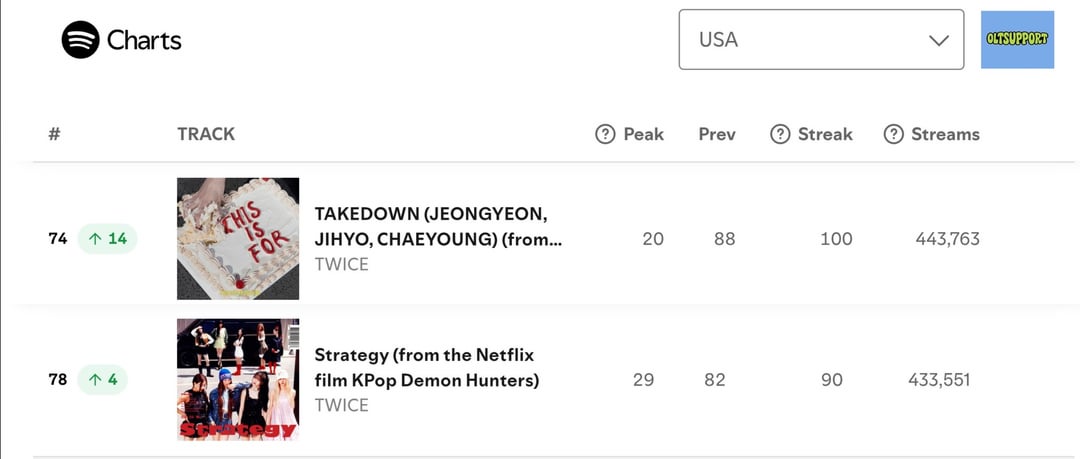Open the OLTSUPPORT profile avatar
1080x459 pixels.
[1017, 40]
